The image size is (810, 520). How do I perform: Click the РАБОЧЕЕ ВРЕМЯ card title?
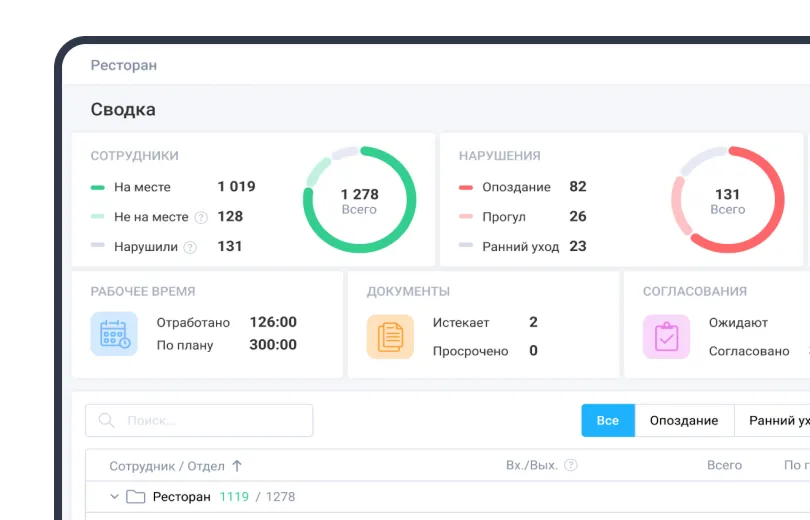coord(143,292)
